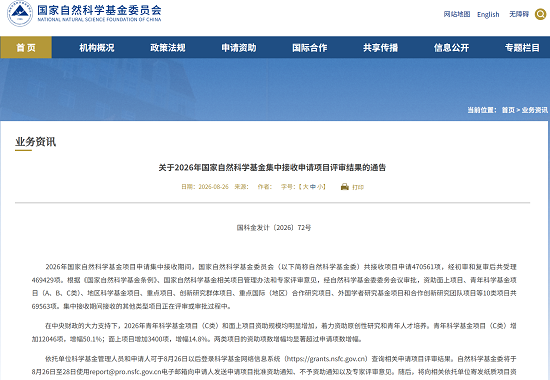Viewport: 550px width, 380px height.
Task: Open 专题栏目 menu
Action: (522, 47)
